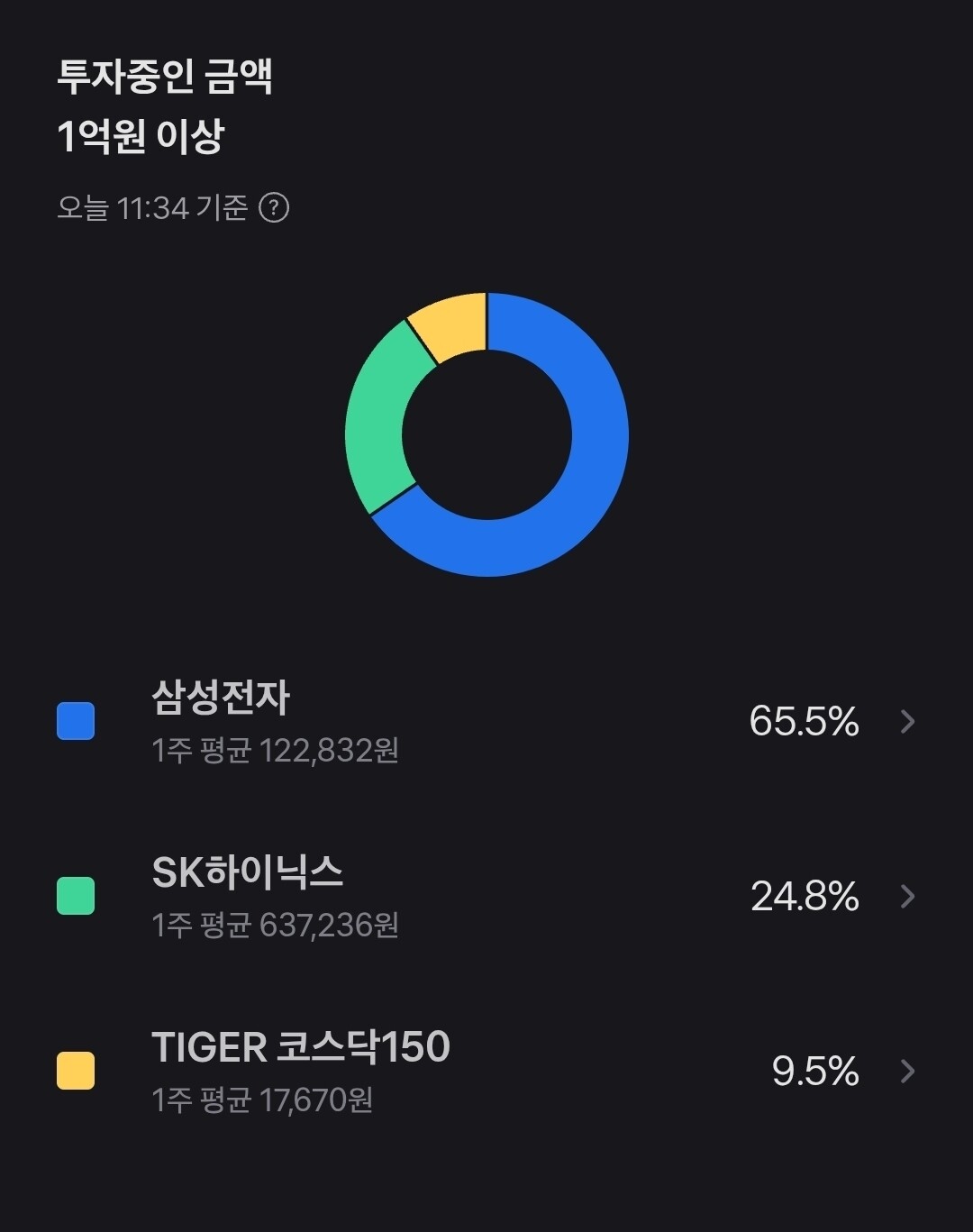Screen dimensions: 973x1232
Task: Click the 오늘 11:34 기준 timestamp text
Action: click(152, 208)
